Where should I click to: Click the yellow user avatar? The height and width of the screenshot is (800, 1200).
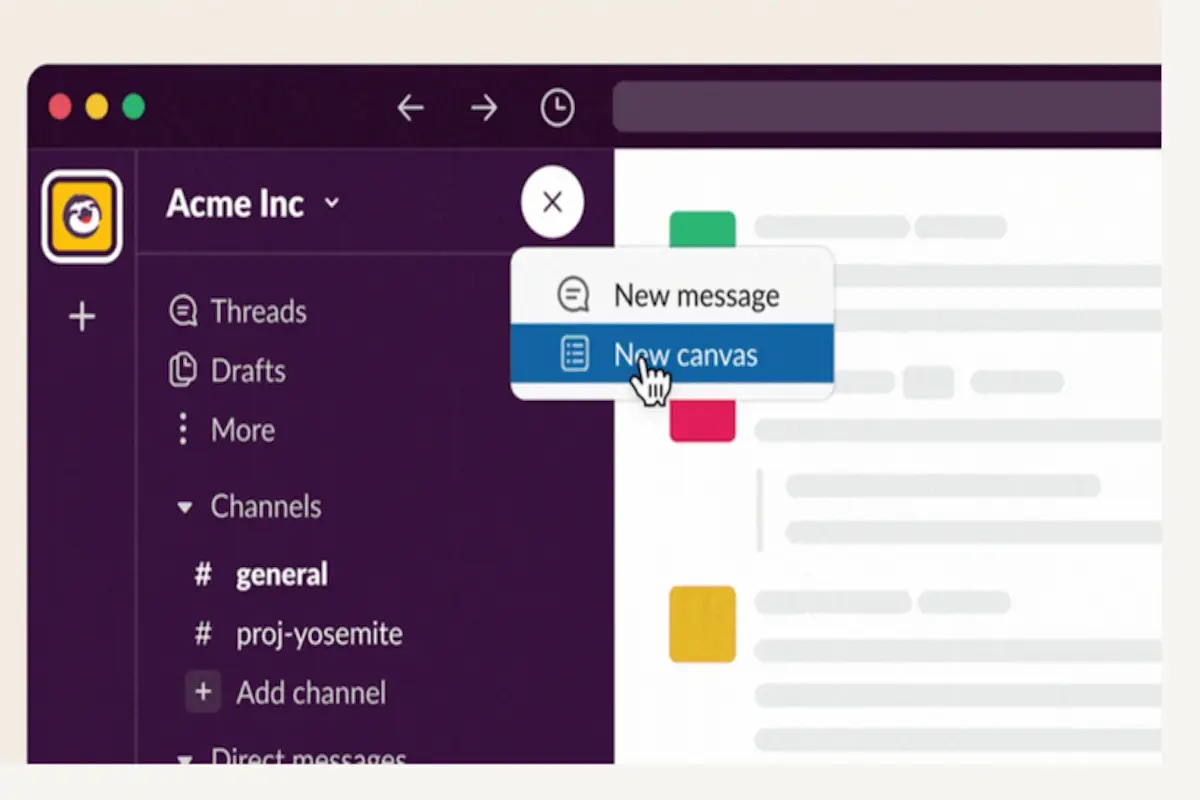click(x=702, y=624)
